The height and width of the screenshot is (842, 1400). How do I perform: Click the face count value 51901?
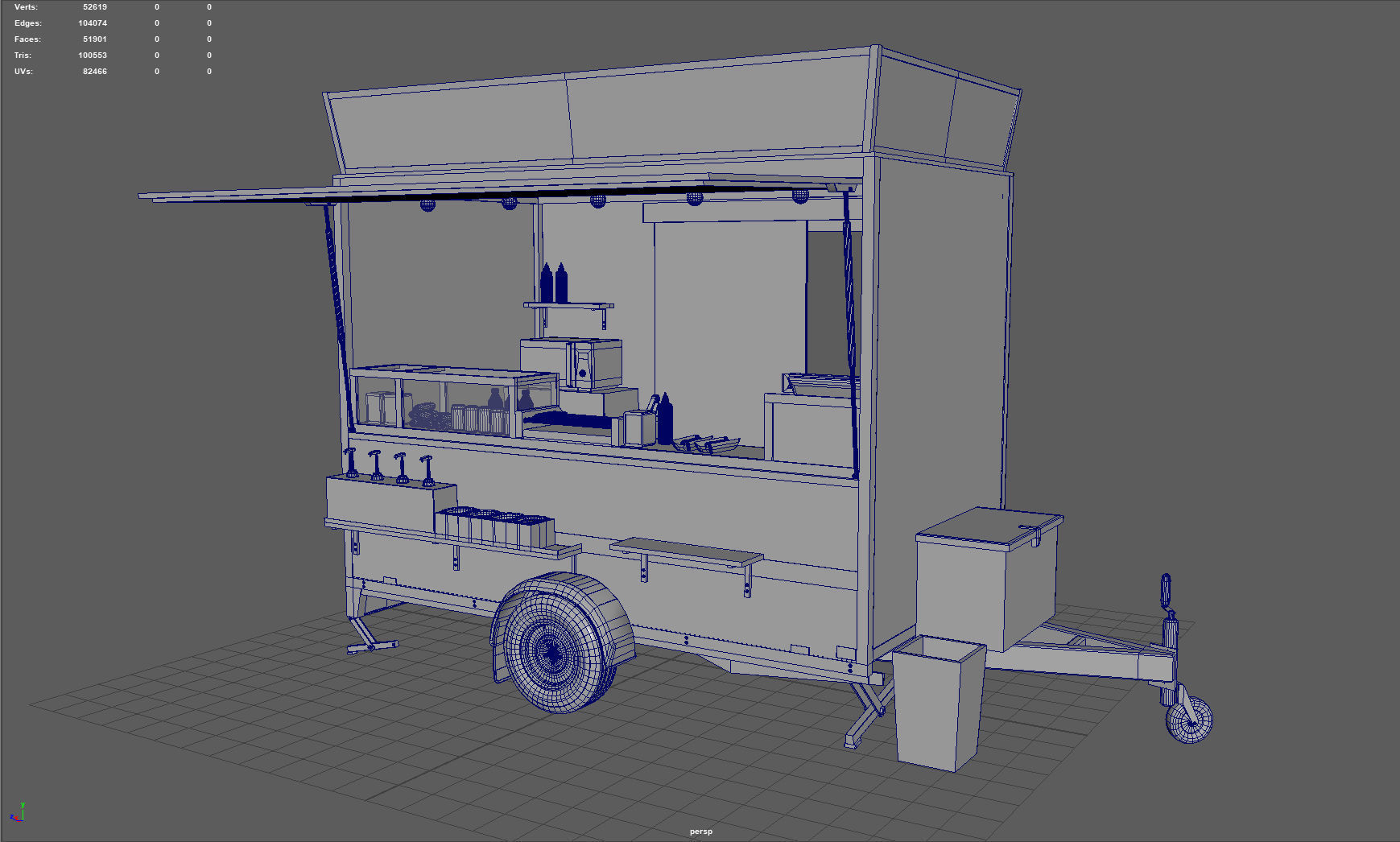pos(95,39)
